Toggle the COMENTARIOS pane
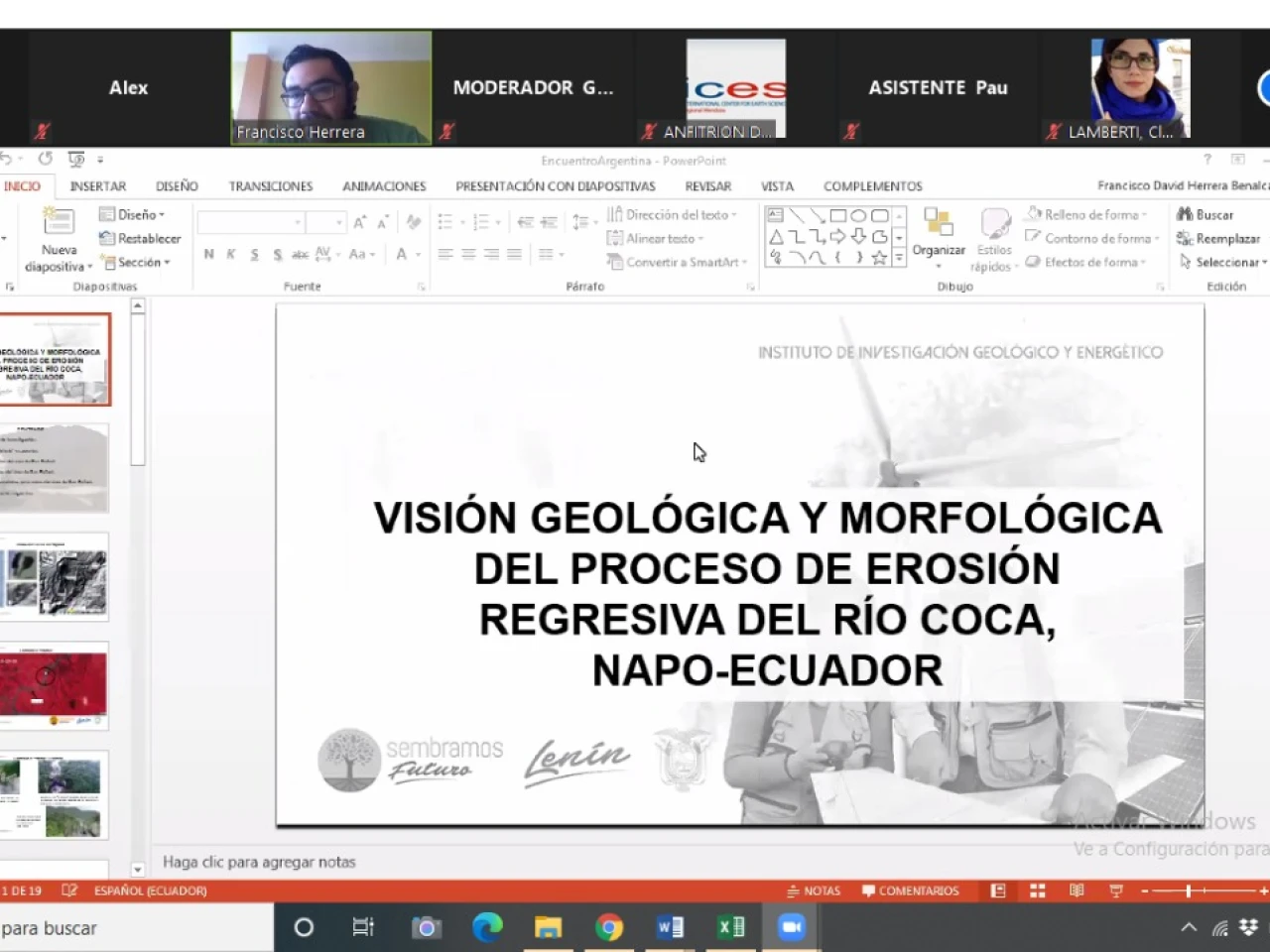The width and height of the screenshot is (1270, 952). (911, 891)
